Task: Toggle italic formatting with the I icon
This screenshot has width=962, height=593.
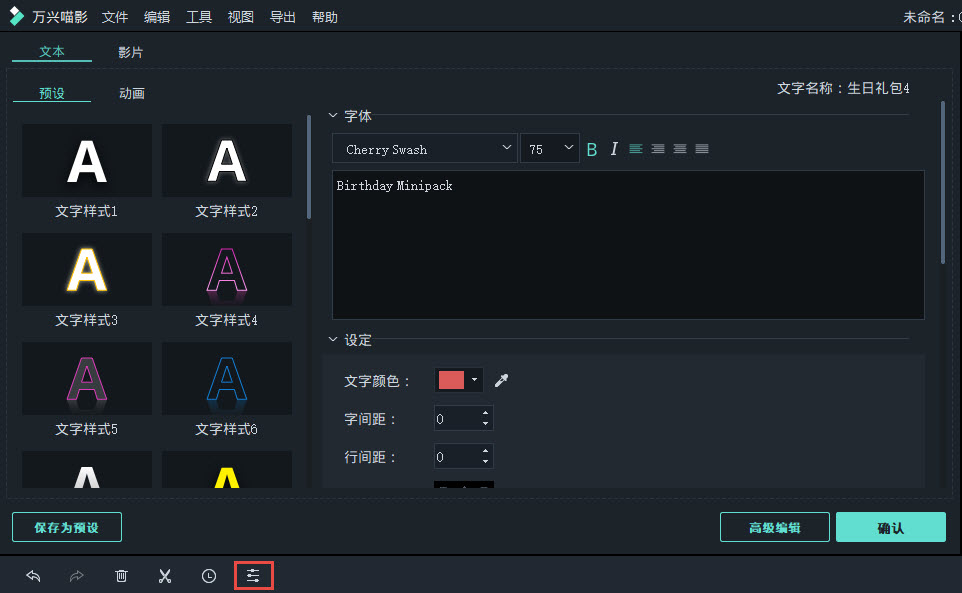Action: (614, 148)
